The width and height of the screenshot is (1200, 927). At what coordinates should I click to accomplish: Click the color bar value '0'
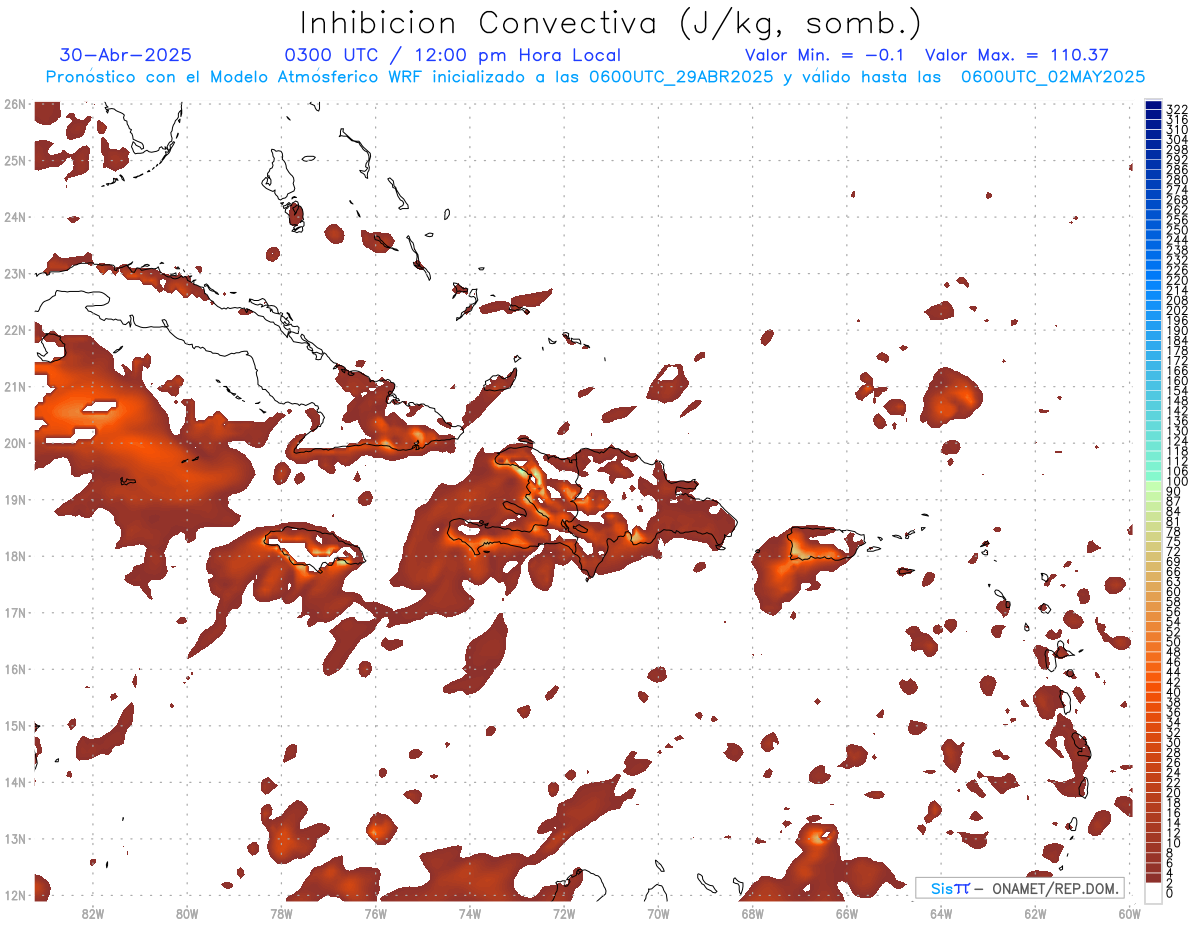(1170, 893)
